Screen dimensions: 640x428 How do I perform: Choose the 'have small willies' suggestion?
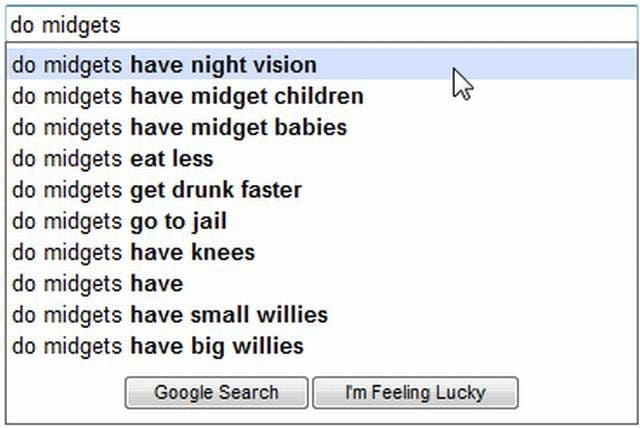170,315
